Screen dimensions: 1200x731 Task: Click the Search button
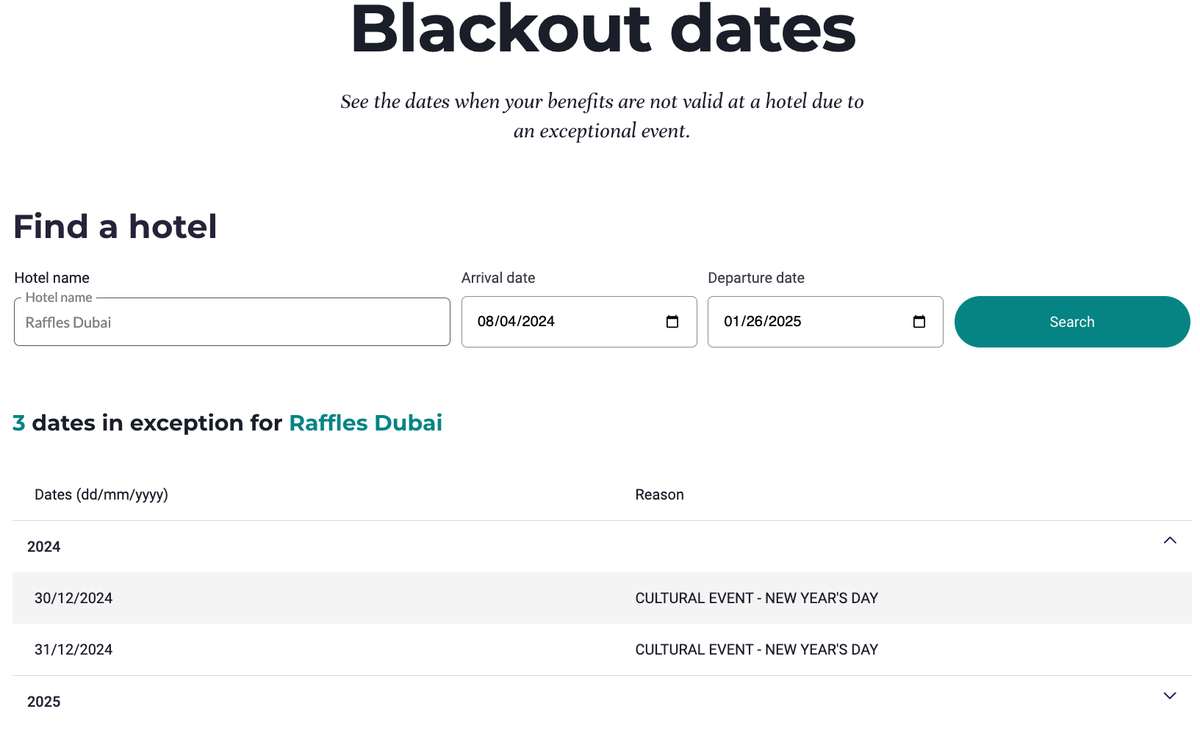(1071, 321)
